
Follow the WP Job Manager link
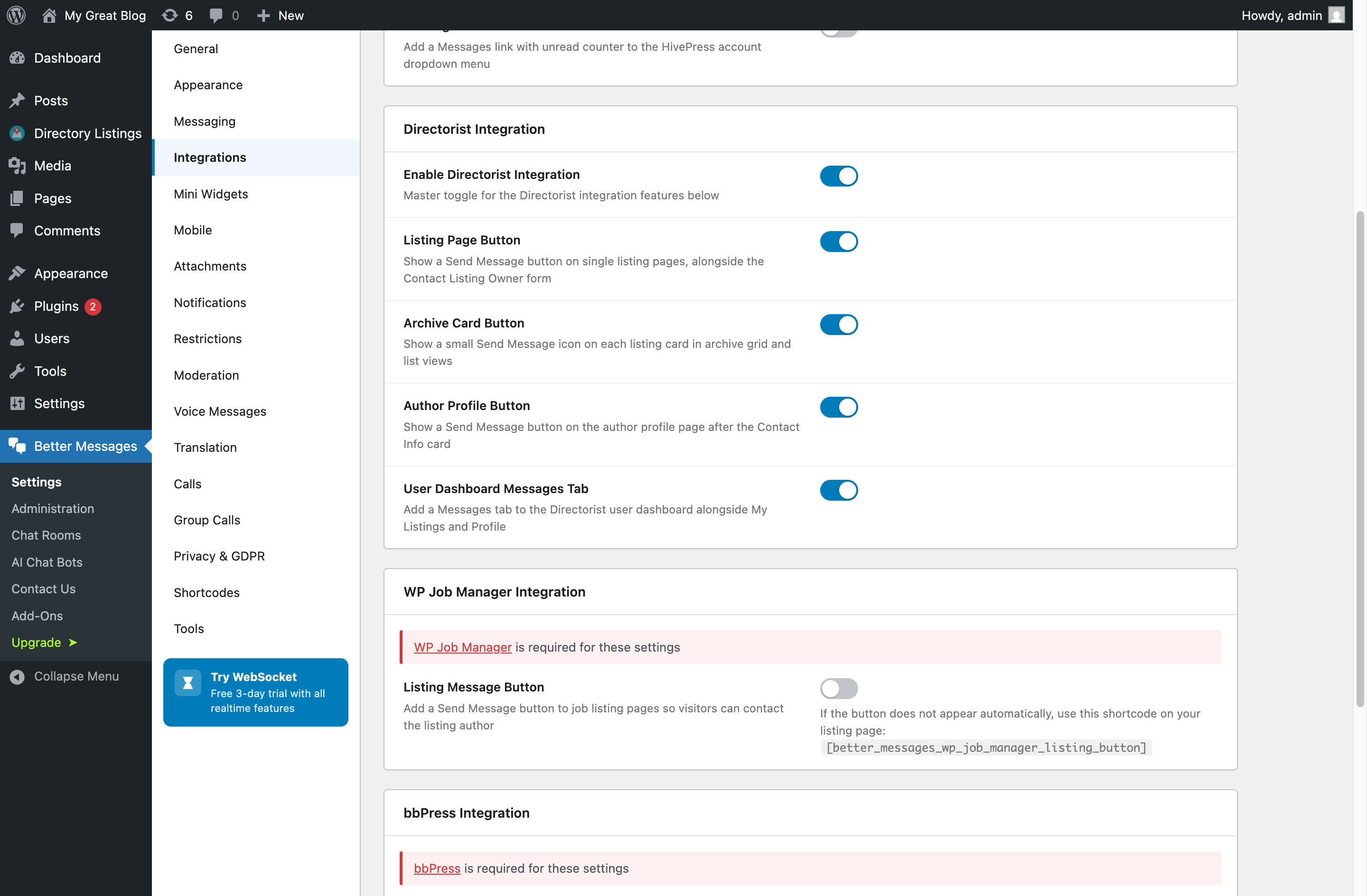(x=462, y=647)
